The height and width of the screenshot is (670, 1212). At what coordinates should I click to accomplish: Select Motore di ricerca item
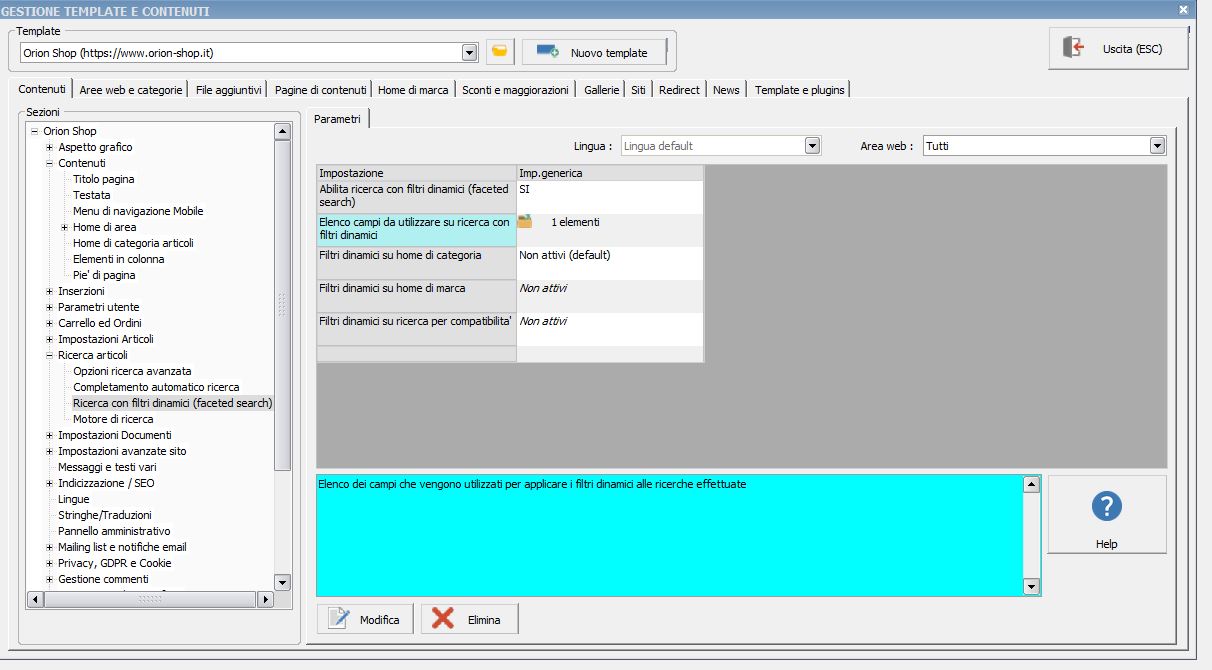pyautogui.click(x=113, y=419)
